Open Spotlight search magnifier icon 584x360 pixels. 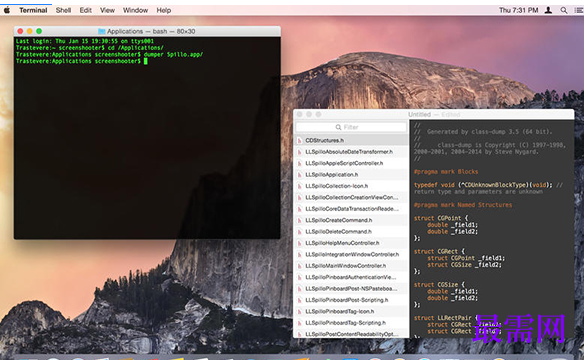click(564, 10)
